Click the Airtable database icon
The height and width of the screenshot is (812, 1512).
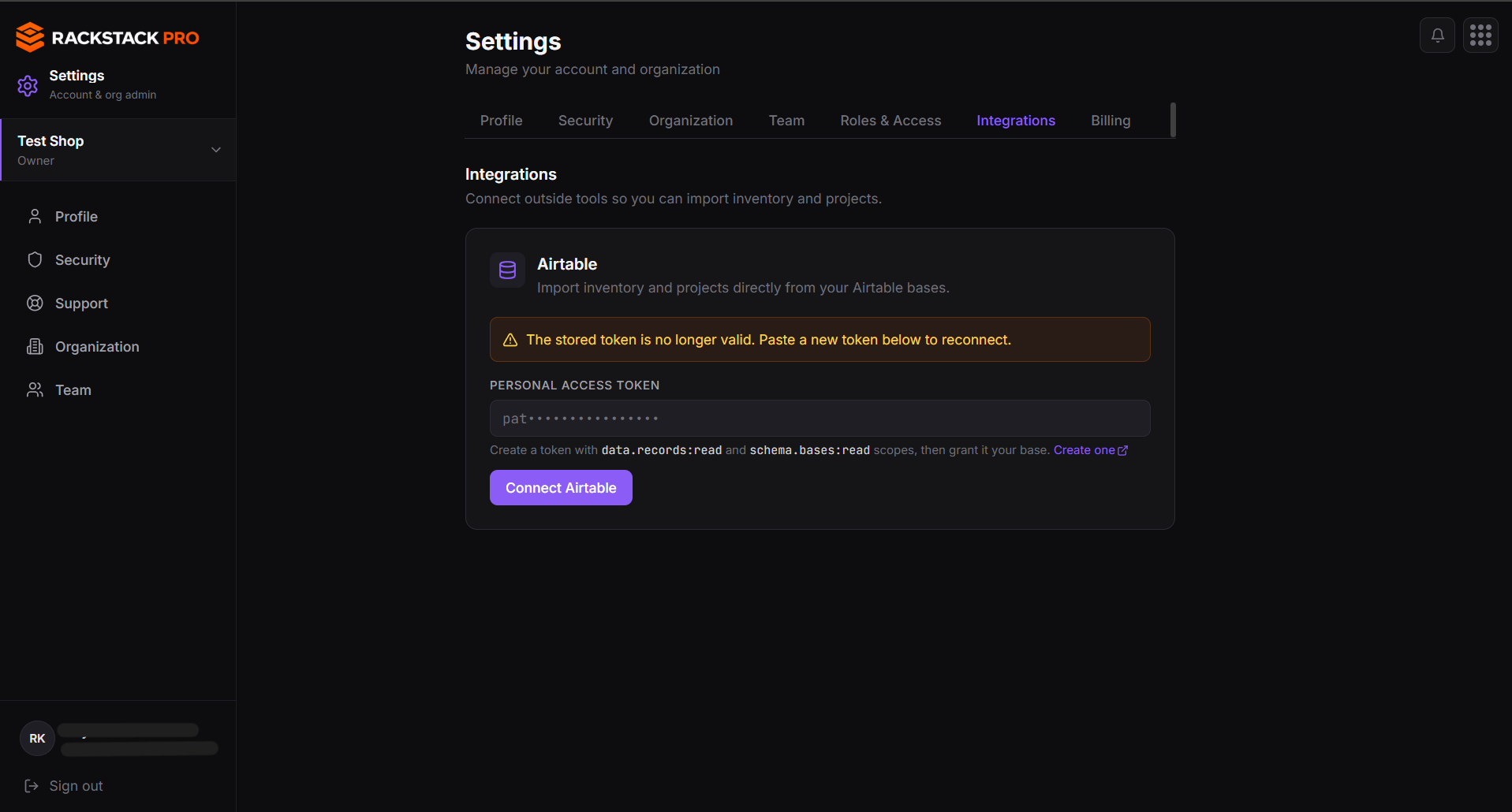pyautogui.click(x=507, y=270)
